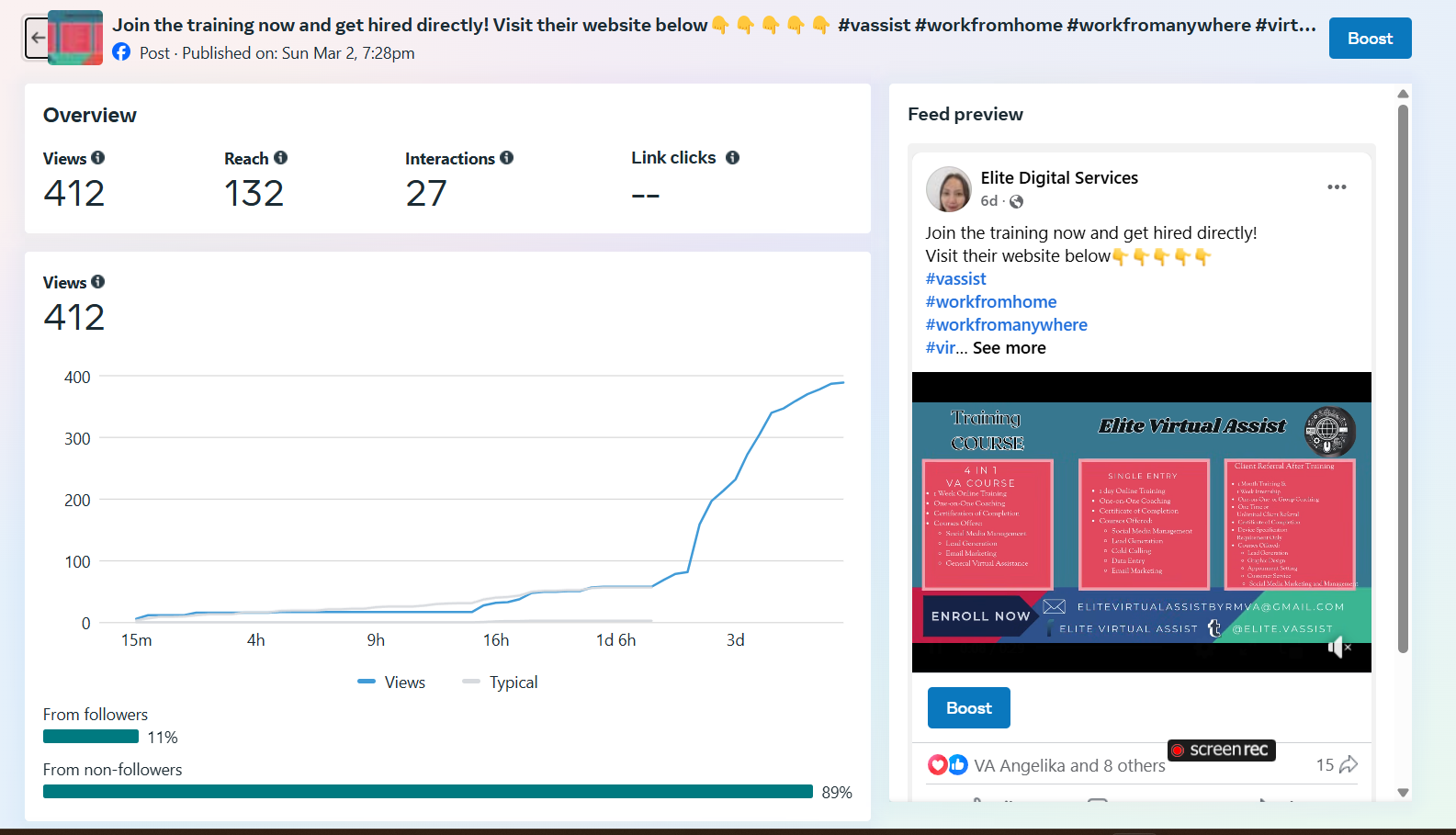The height and width of the screenshot is (835, 1456).
Task: Show info icon beside the Views chart title
Action: coord(98,282)
